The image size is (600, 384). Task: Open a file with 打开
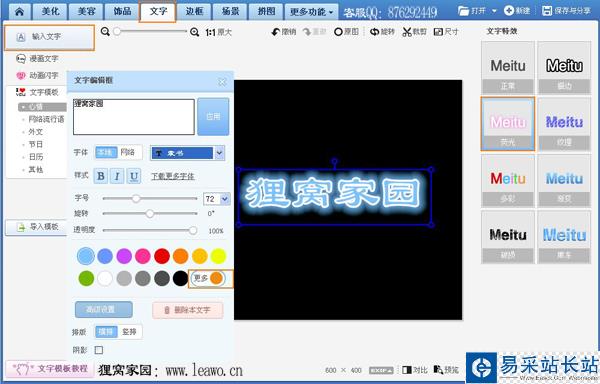click(472, 11)
